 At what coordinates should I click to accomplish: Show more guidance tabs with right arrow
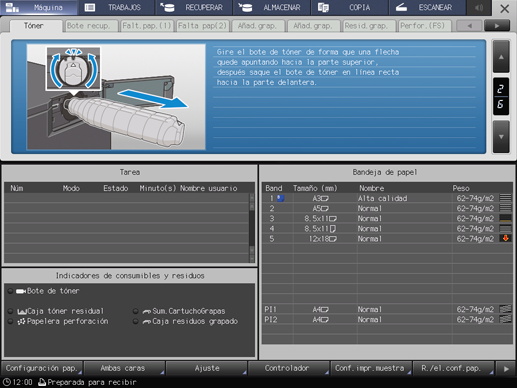pyautogui.click(x=497, y=26)
